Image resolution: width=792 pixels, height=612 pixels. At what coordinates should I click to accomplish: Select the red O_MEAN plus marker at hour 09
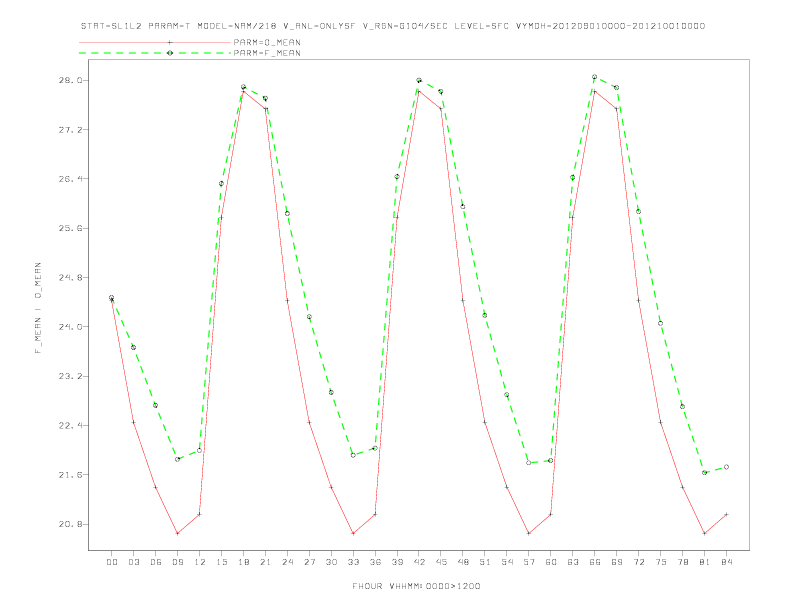[177, 533]
